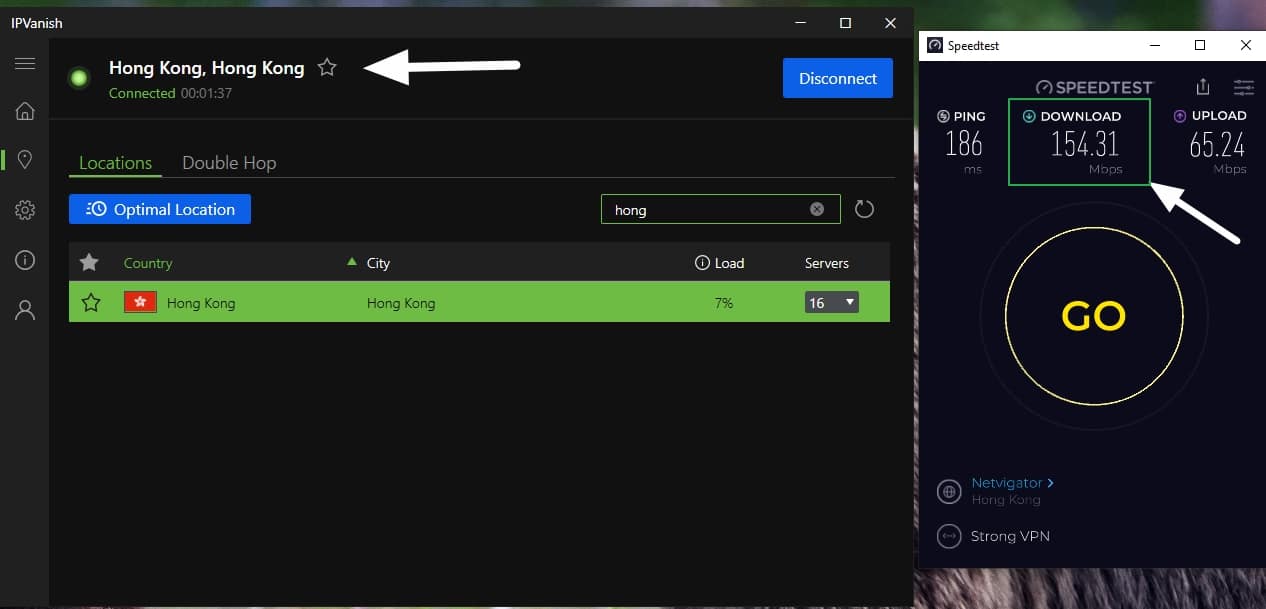
Task: Minimize the Speedtest window
Action: (x=1155, y=45)
